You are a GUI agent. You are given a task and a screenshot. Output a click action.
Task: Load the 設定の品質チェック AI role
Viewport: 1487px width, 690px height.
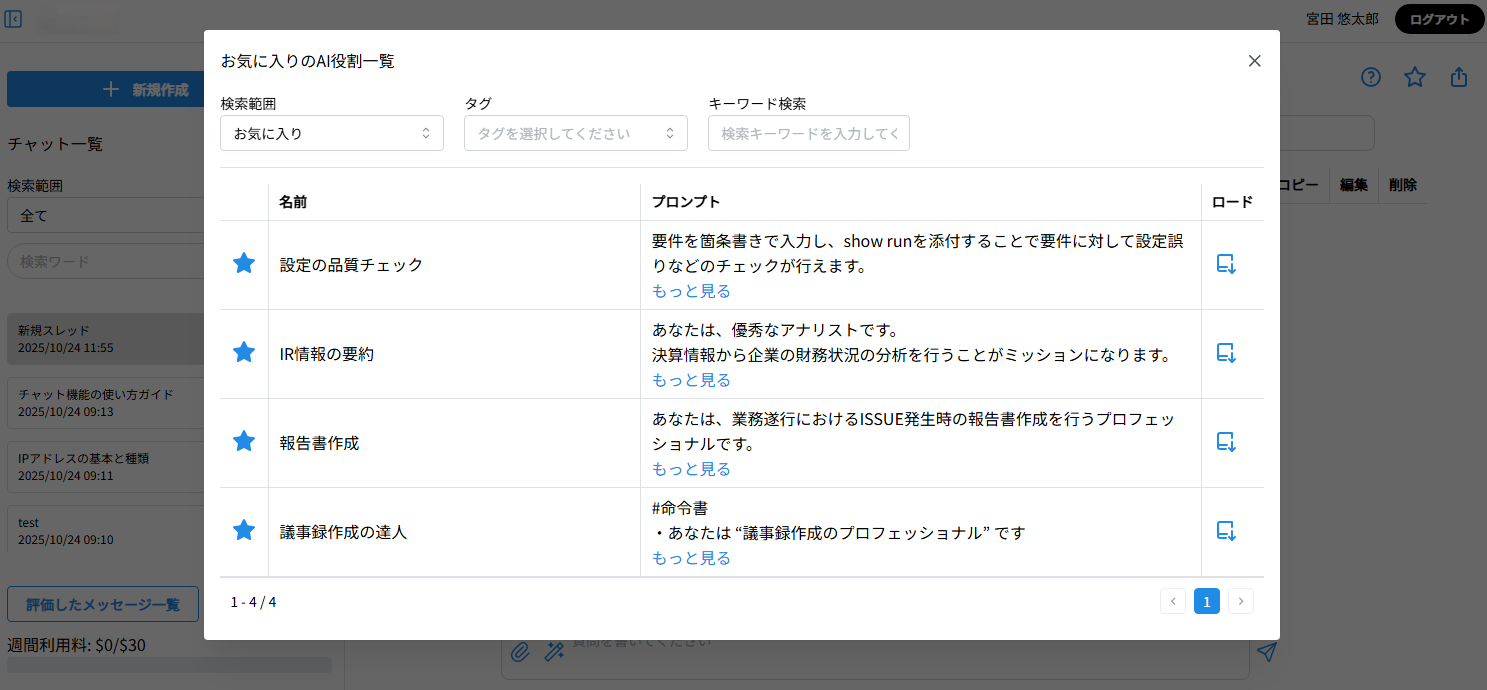(1226, 264)
